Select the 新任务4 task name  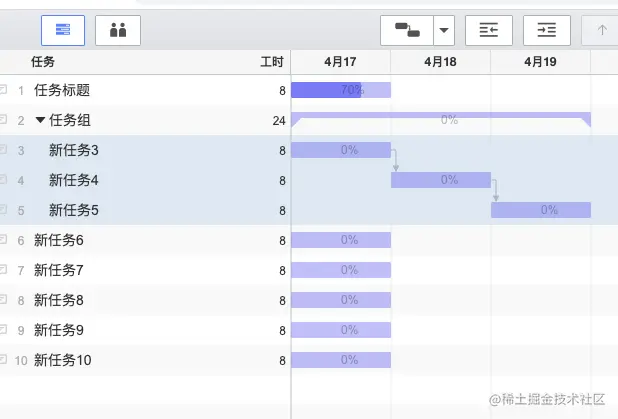click(74, 180)
